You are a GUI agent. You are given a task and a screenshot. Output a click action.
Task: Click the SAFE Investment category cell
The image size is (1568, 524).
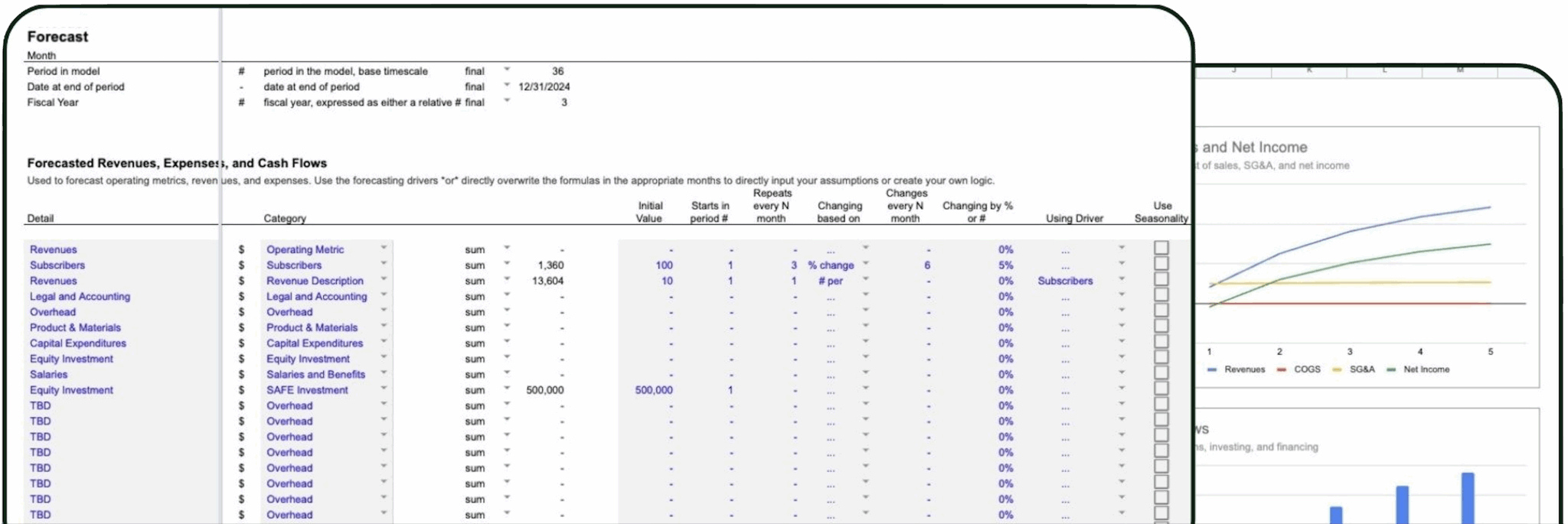pos(307,390)
